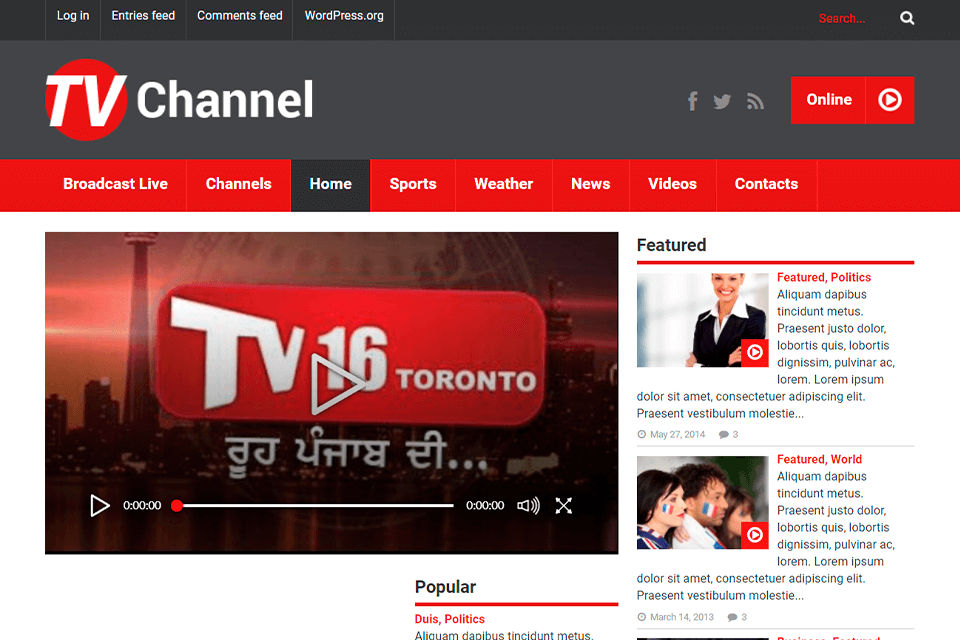Open the Channels menu item
Image resolution: width=960 pixels, height=640 pixels.
(x=238, y=184)
